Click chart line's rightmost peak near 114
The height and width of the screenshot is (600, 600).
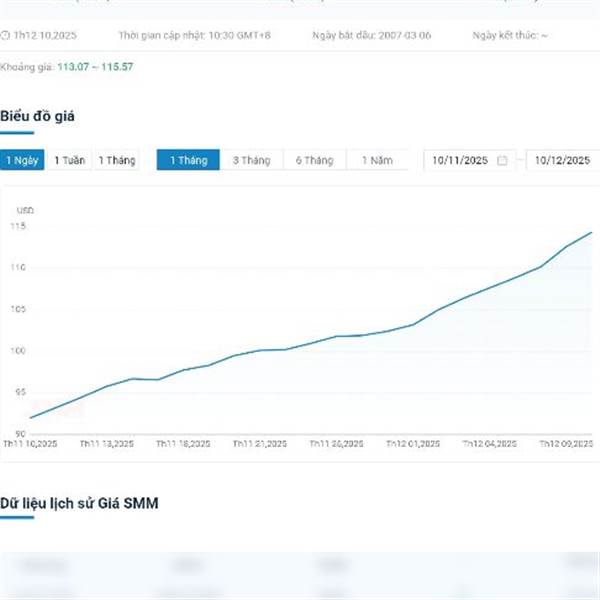(x=591, y=233)
